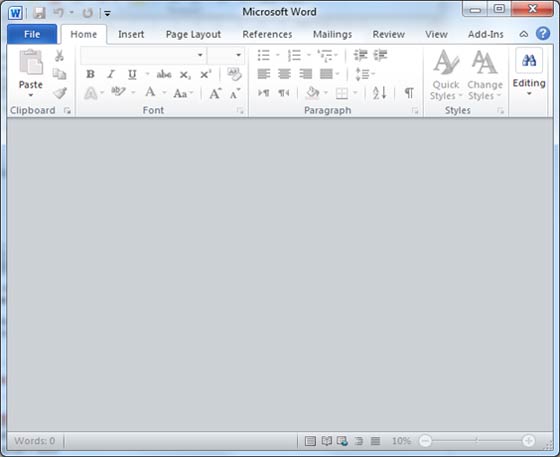Switch to the Insert tab
The height and width of the screenshot is (457, 560).
click(x=131, y=34)
